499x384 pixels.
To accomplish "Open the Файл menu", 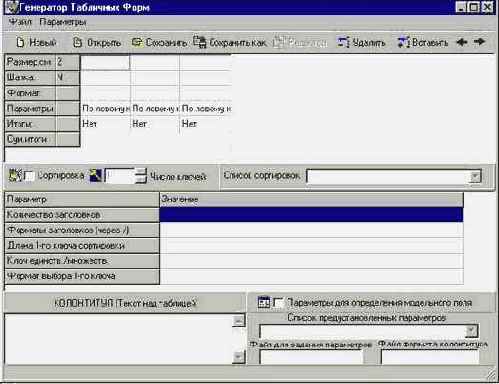I will click(20, 22).
